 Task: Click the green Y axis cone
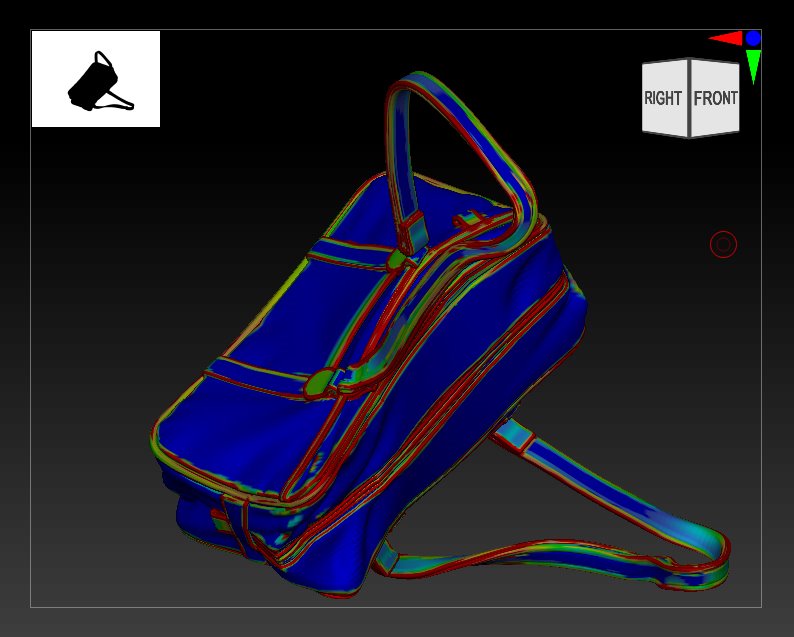[x=753, y=65]
